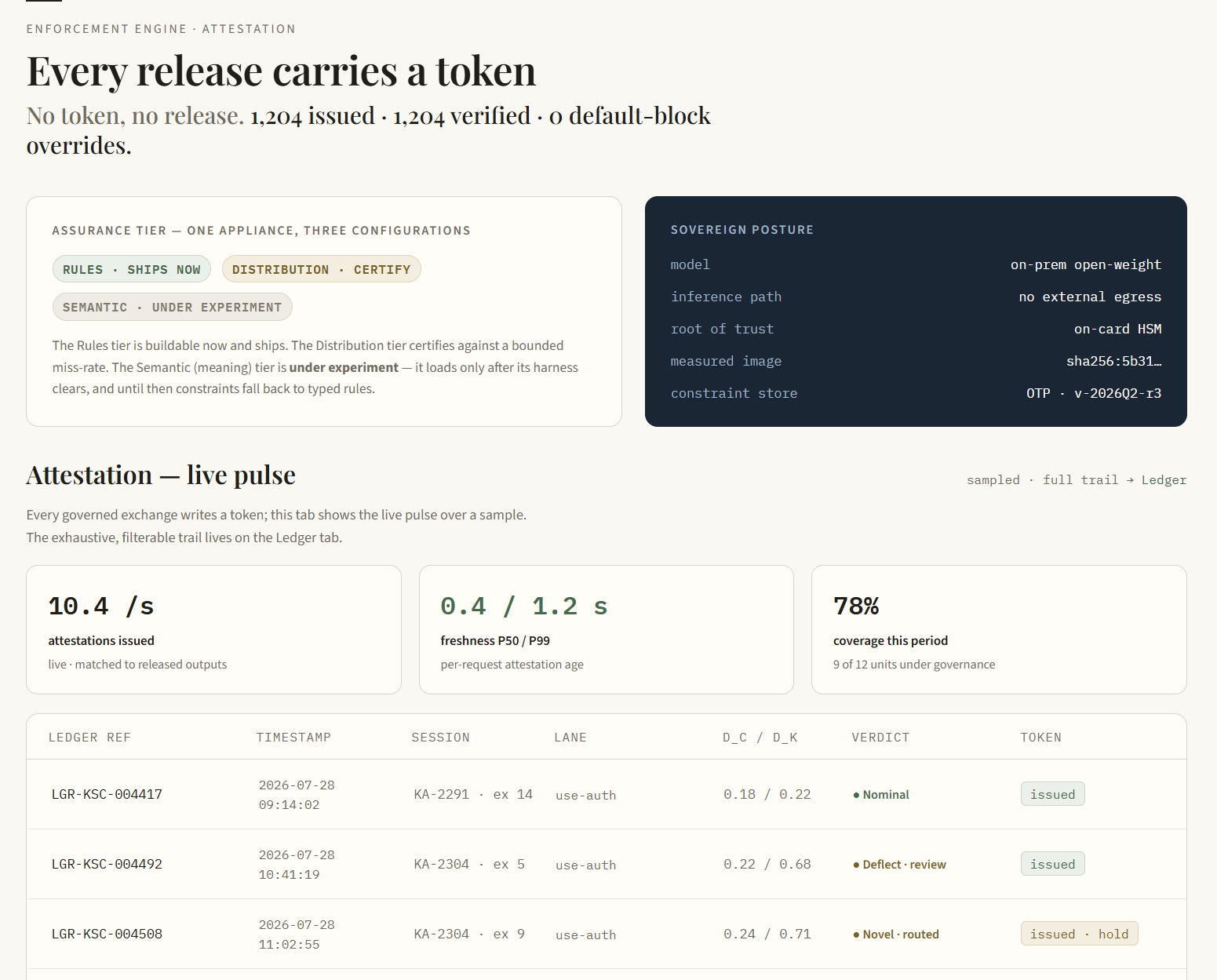Click the 'Nominal' verdict
The width and height of the screenshot is (1217, 980).
coord(881,795)
